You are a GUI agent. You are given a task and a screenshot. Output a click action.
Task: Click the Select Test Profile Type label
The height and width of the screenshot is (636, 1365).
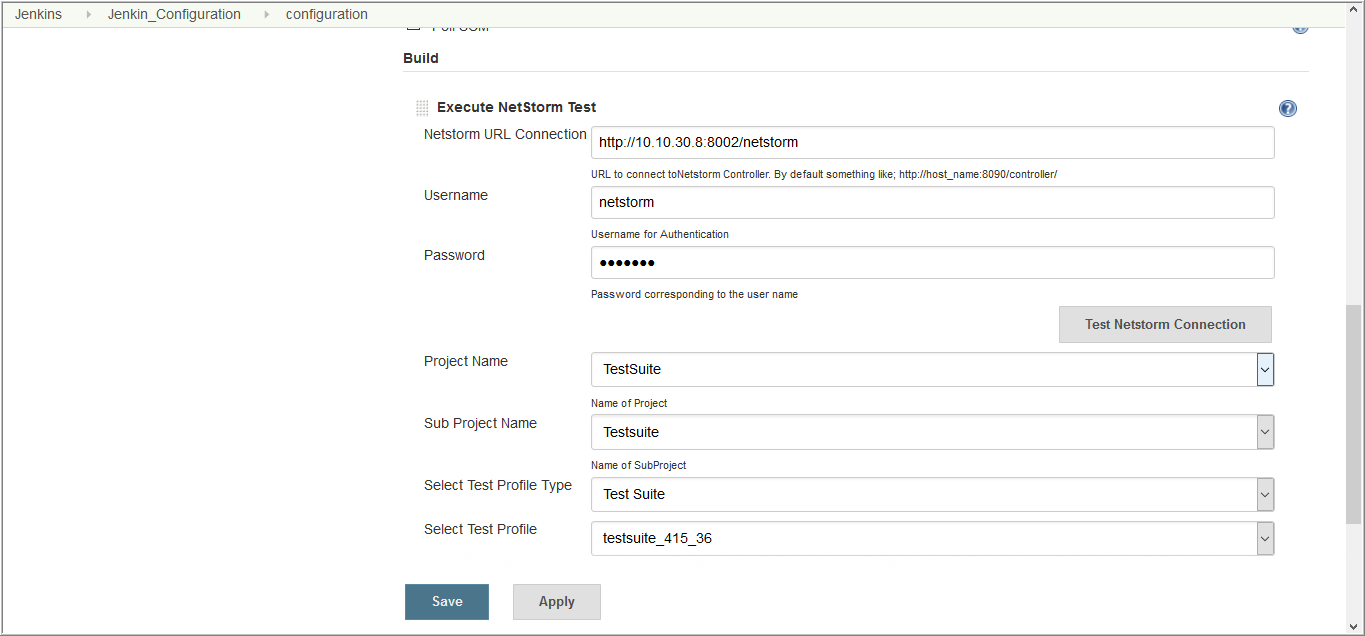coord(498,485)
